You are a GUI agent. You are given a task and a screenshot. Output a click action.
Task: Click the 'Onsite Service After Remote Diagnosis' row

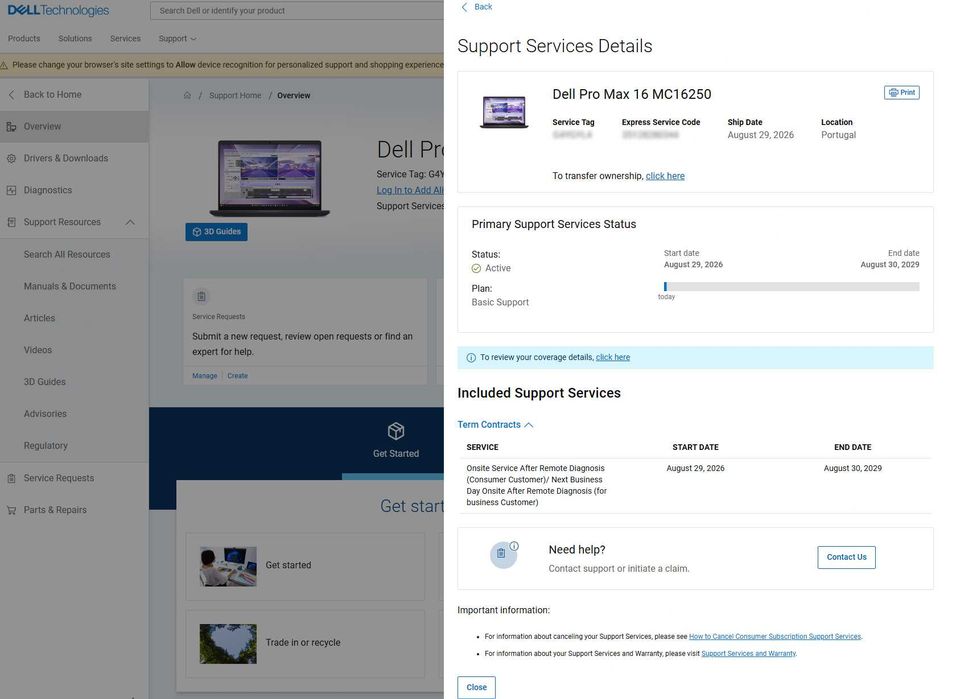pos(695,486)
